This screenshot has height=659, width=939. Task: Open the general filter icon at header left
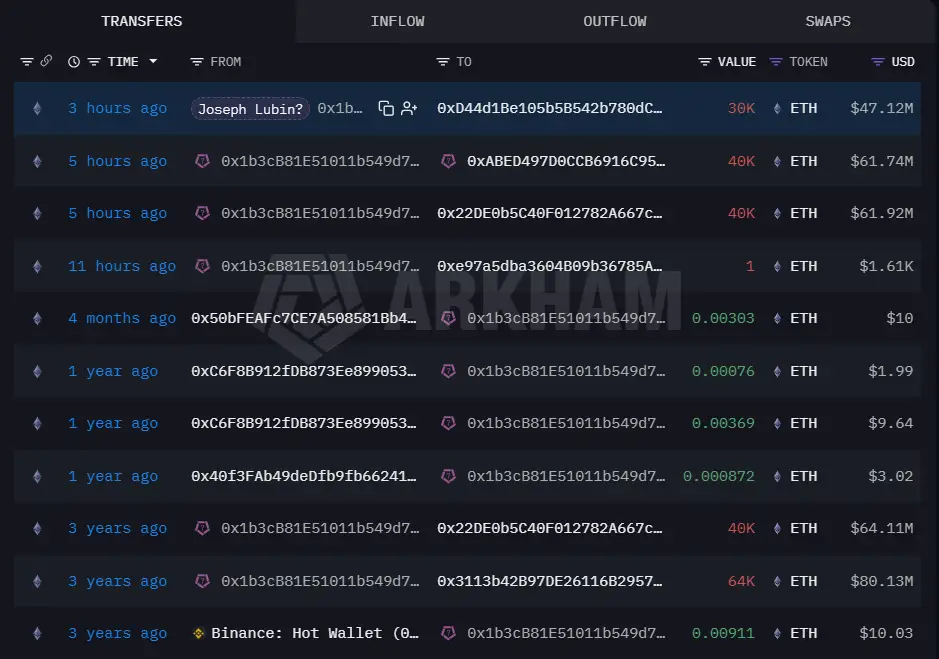coord(27,62)
